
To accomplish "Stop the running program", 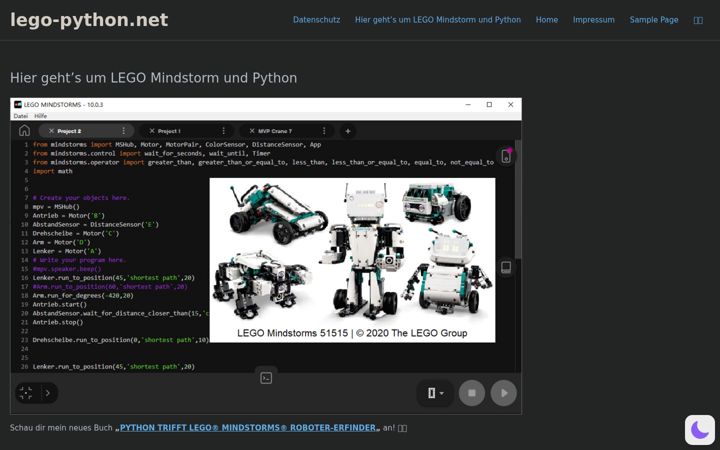I will 472,393.
